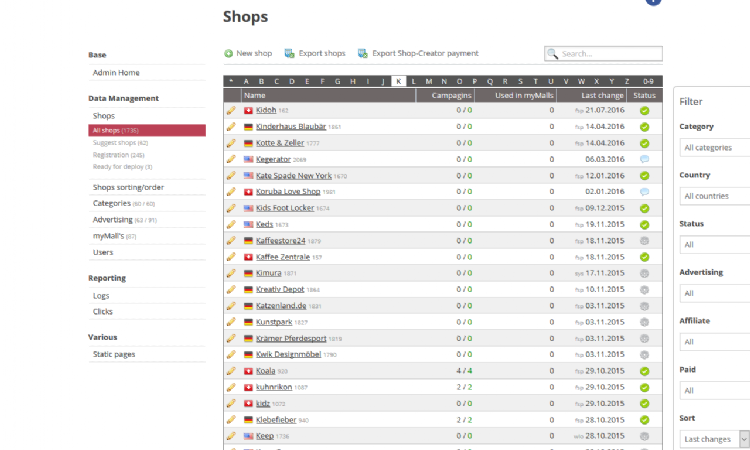
Task: Click the pencil edit icon for Kidoh
Action: (231, 111)
